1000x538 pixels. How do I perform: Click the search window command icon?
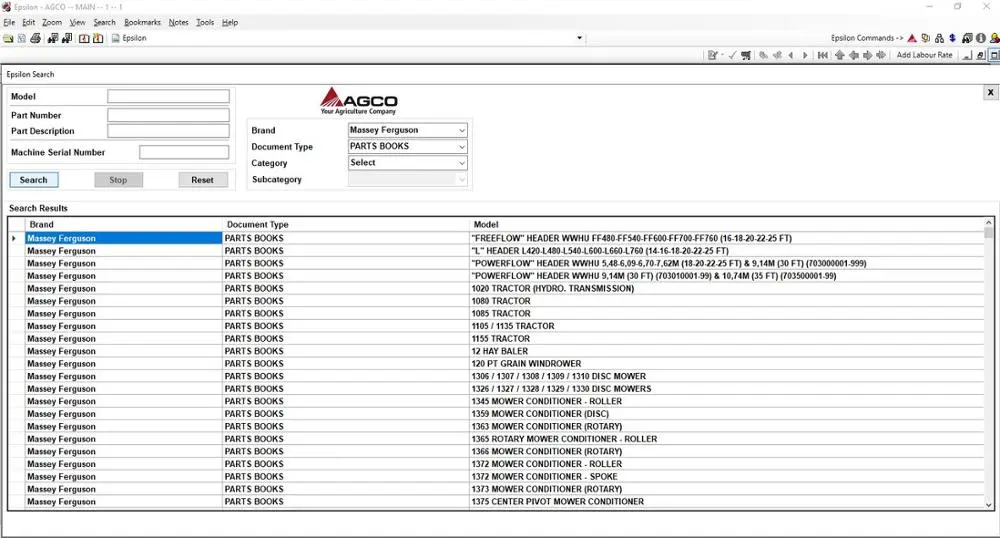[x=967, y=38]
